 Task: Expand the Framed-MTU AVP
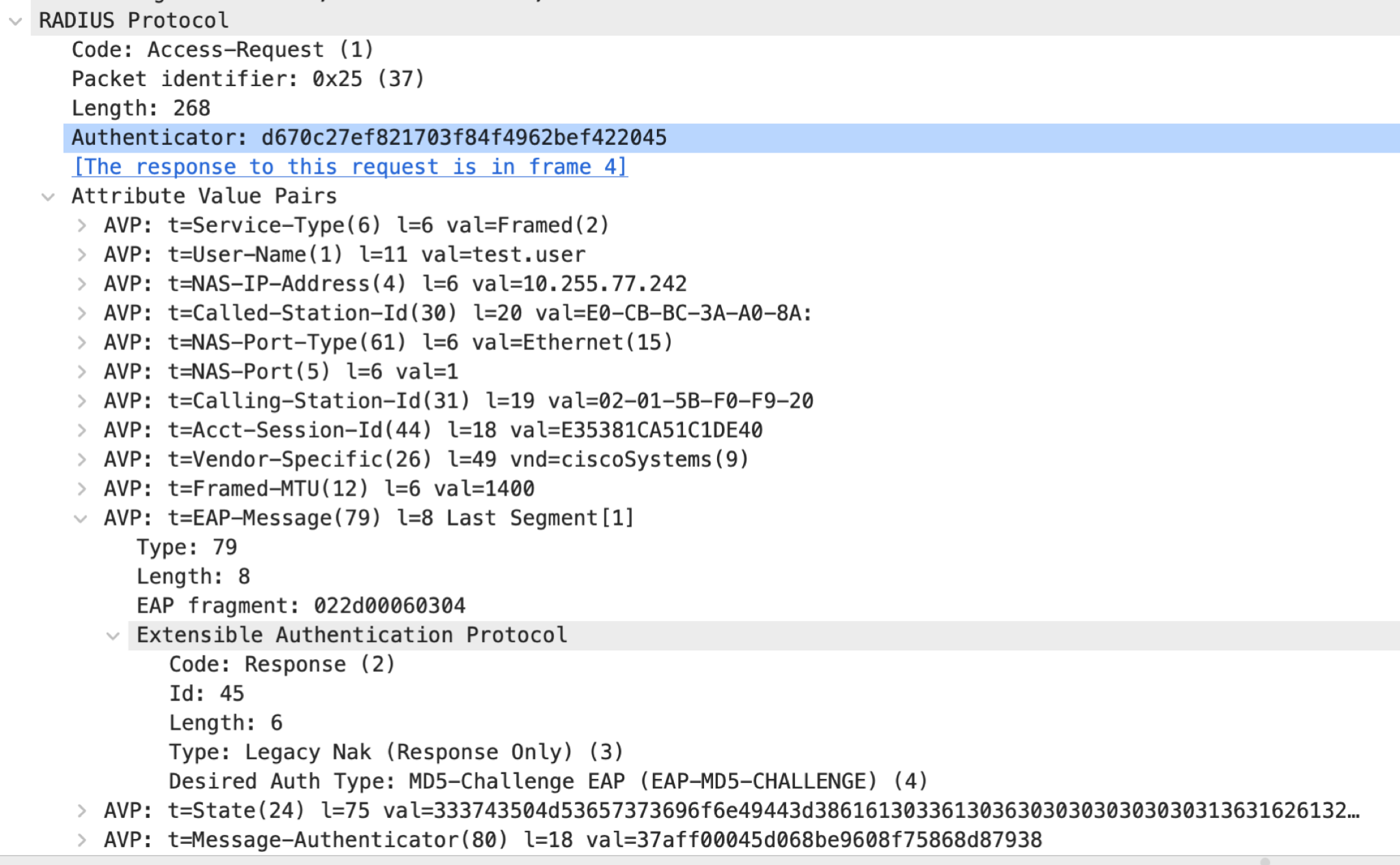pos(81,488)
